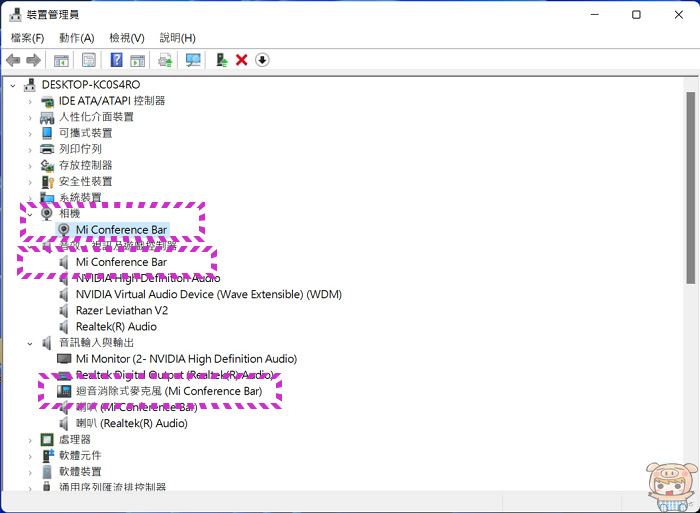
Task: Click the Back arrow toolbar icon
Action: 13,60
